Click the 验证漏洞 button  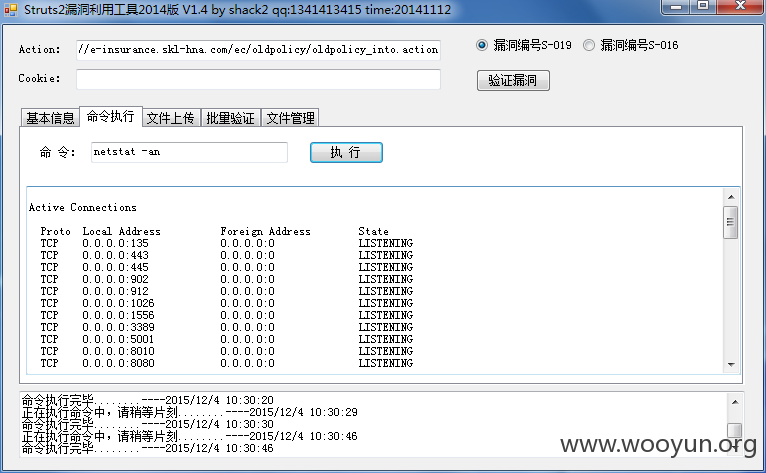(513, 81)
